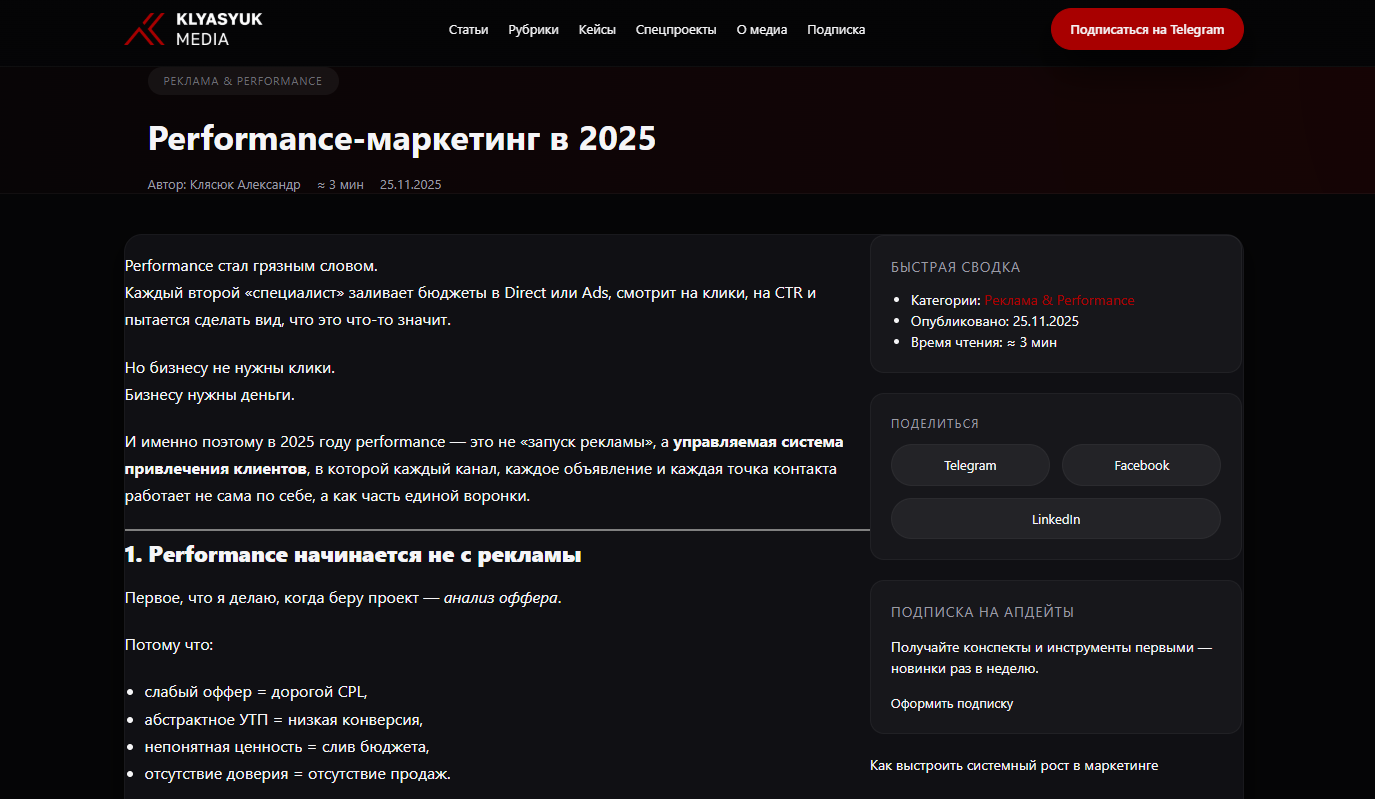The height and width of the screenshot is (799, 1375).
Task: Open the Рубрики navigation item
Action: (x=532, y=29)
